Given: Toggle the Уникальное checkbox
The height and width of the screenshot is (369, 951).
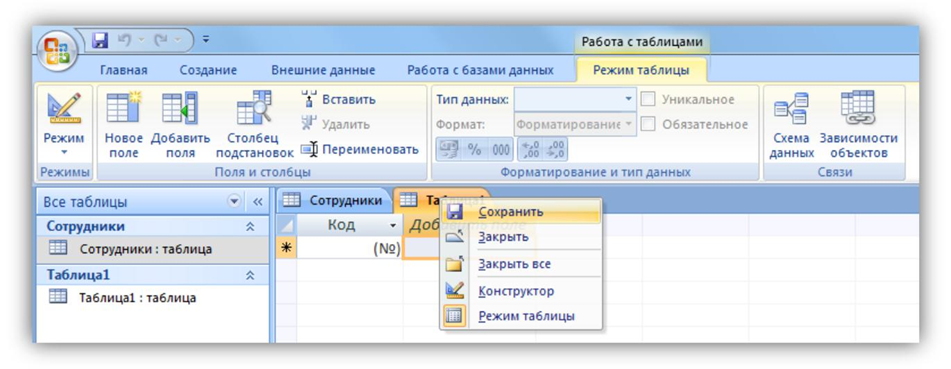Looking at the screenshot, I should (x=648, y=100).
